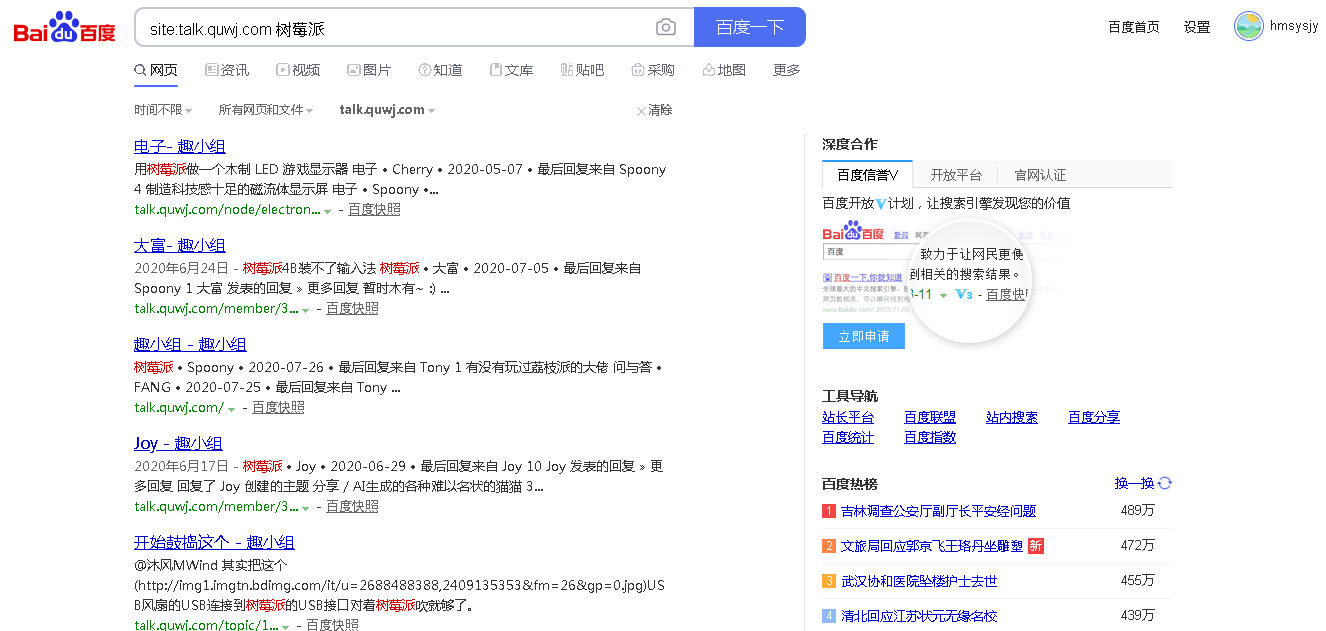Image resolution: width=1326 pixels, height=631 pixels.
Task: Open 站内搜索 tool link
Action: 1012,417
